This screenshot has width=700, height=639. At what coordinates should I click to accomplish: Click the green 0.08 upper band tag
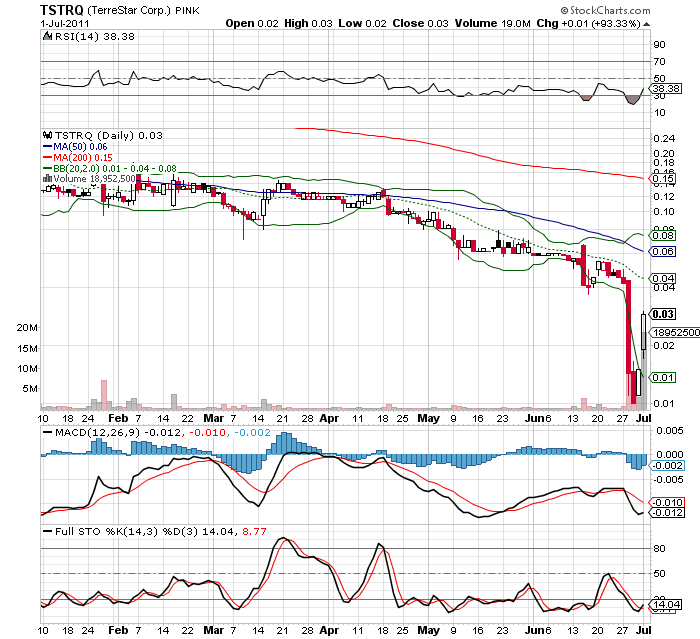point(662,235)
